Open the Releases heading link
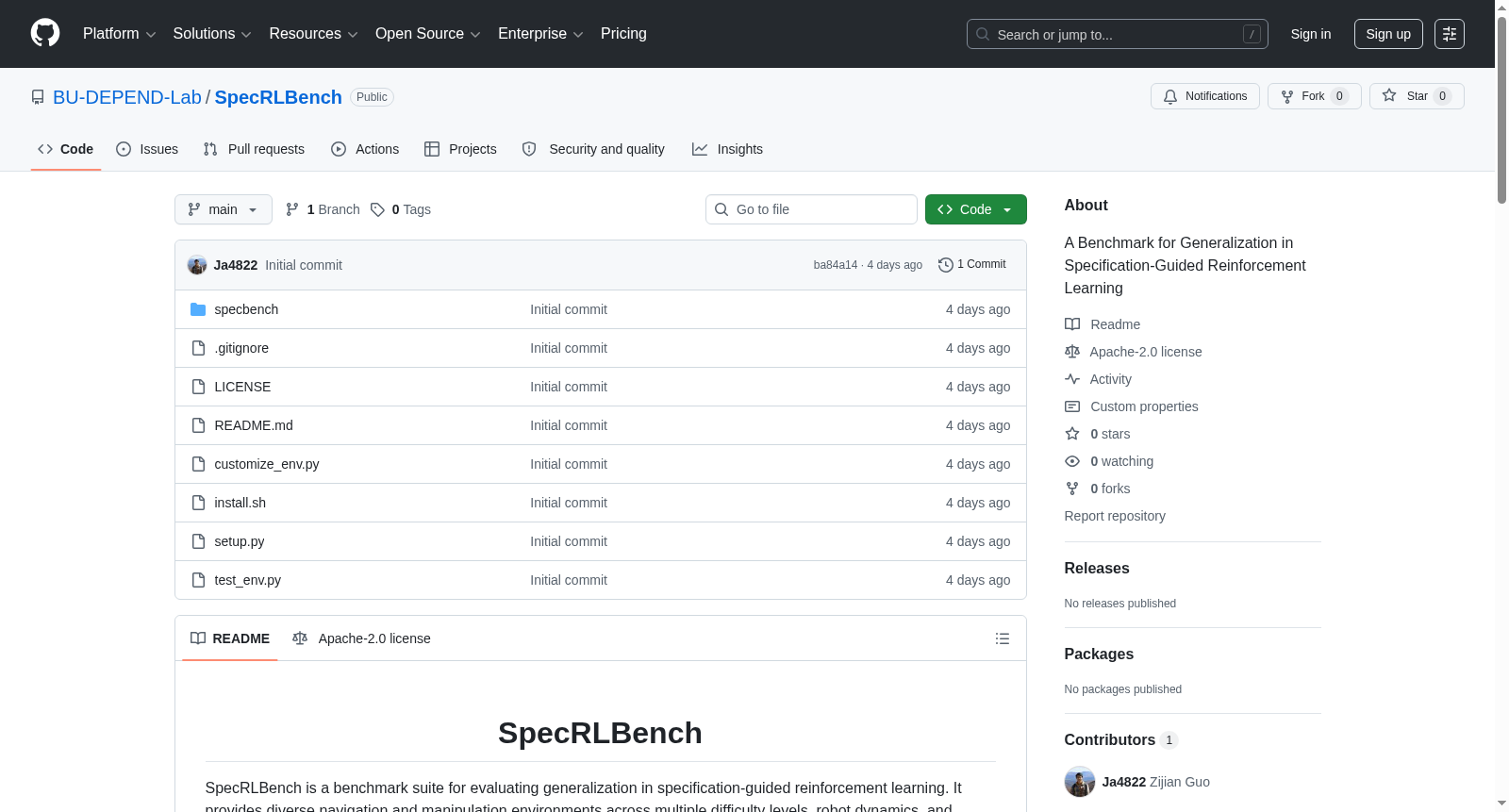 1097,568
